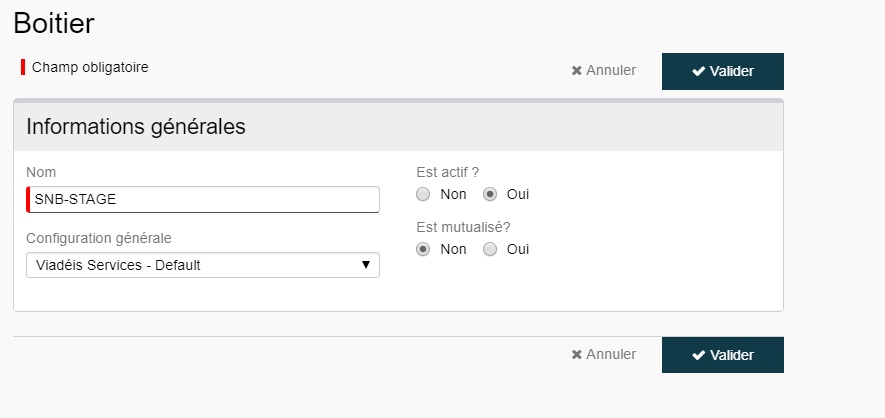Cancel using the top Annuler link
Image resolution: width=885 pixels, height=418 pixels.
[603, 71]
